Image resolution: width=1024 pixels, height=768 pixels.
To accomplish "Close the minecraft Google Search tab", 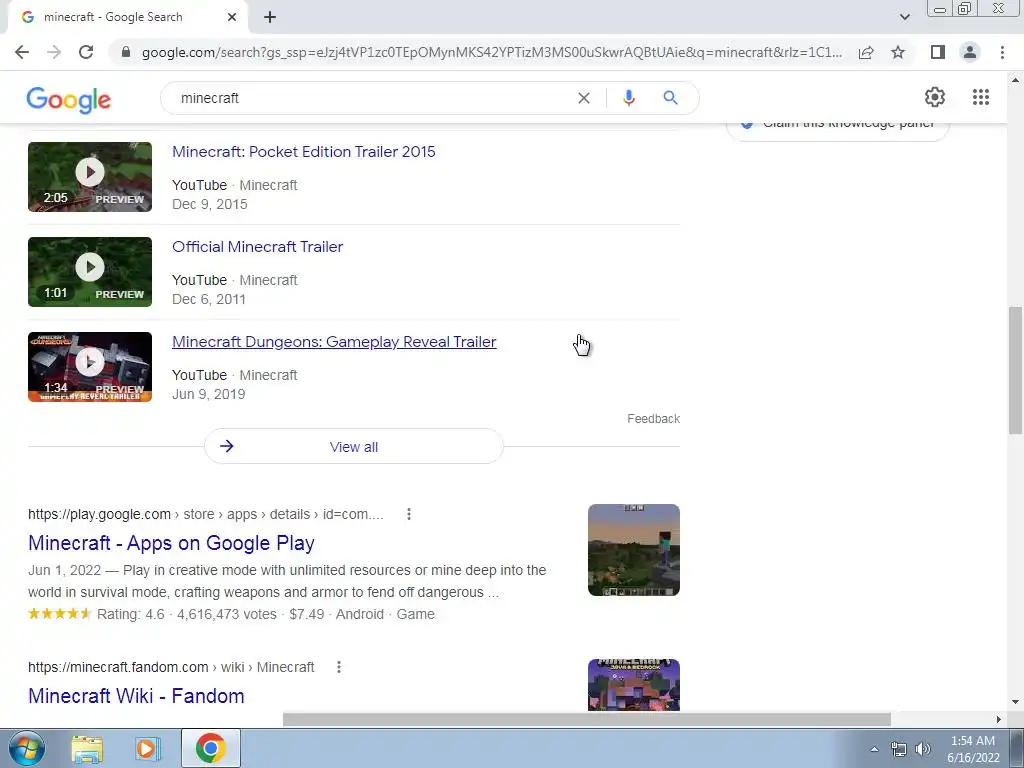I will pos(232,17).
